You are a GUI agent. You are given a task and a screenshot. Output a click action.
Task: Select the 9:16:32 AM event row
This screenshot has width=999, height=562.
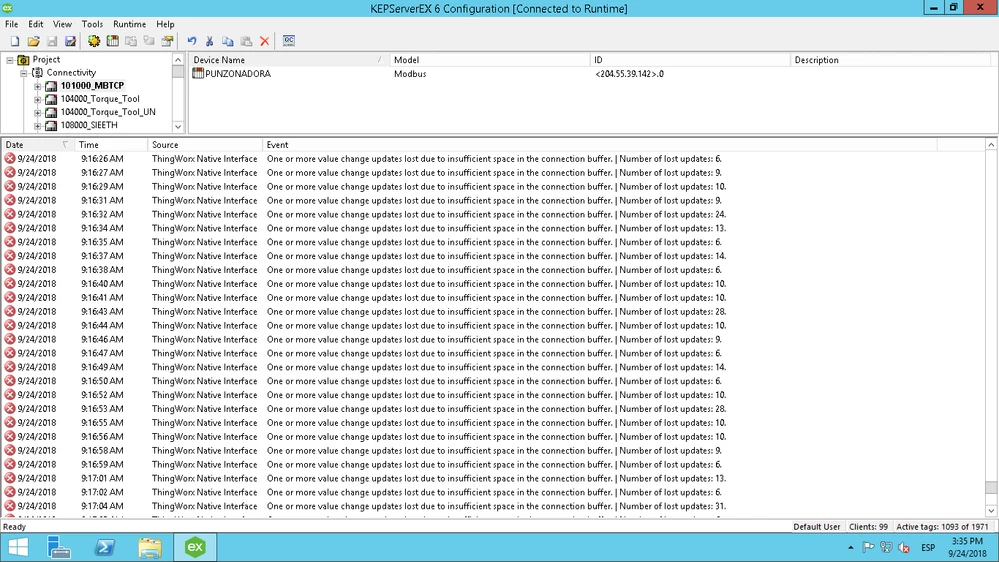coord(492,214)
